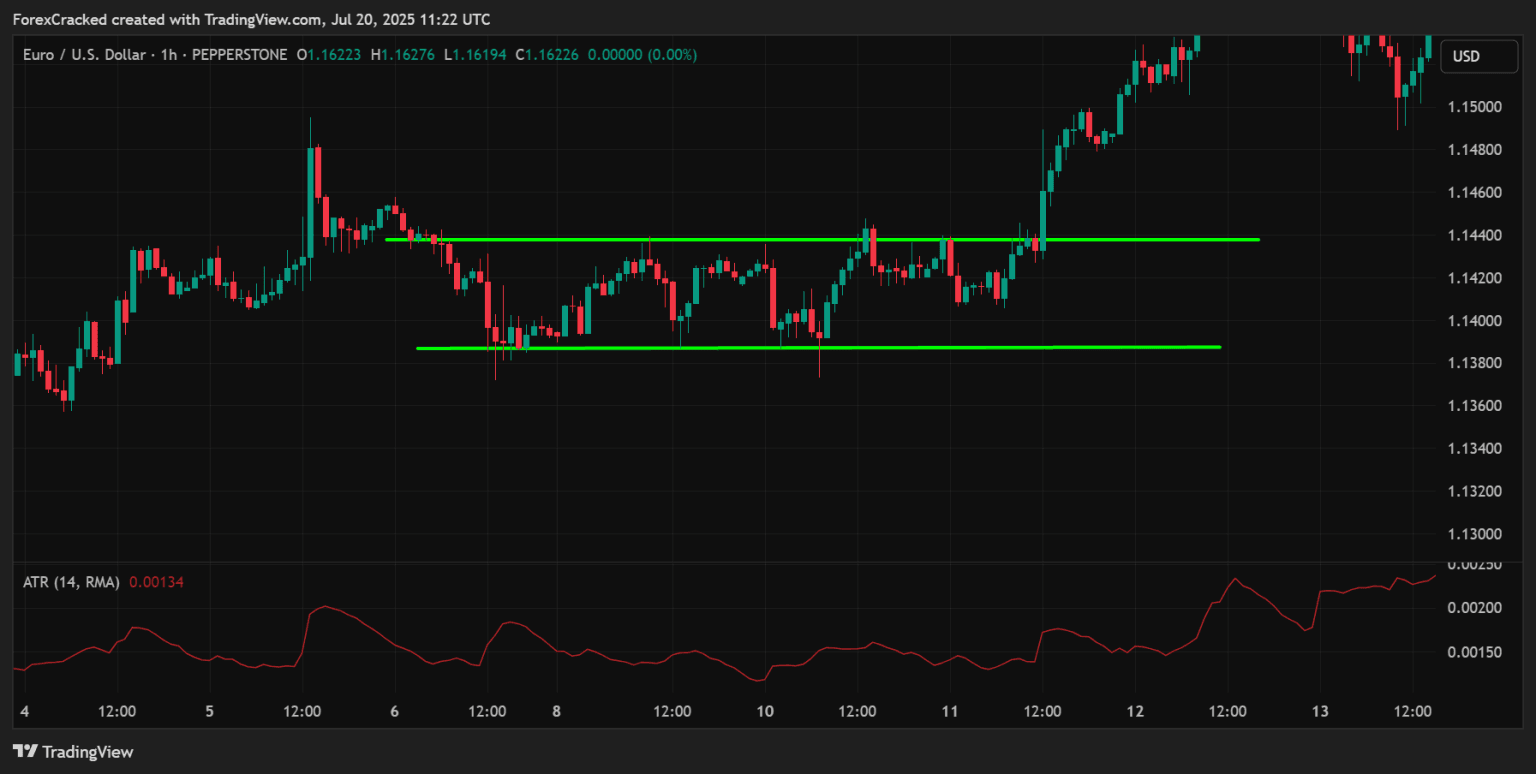Click the ATR value 0.00134 to highlight it
The image size is (1536, 774).
click(x=158, y=581)
